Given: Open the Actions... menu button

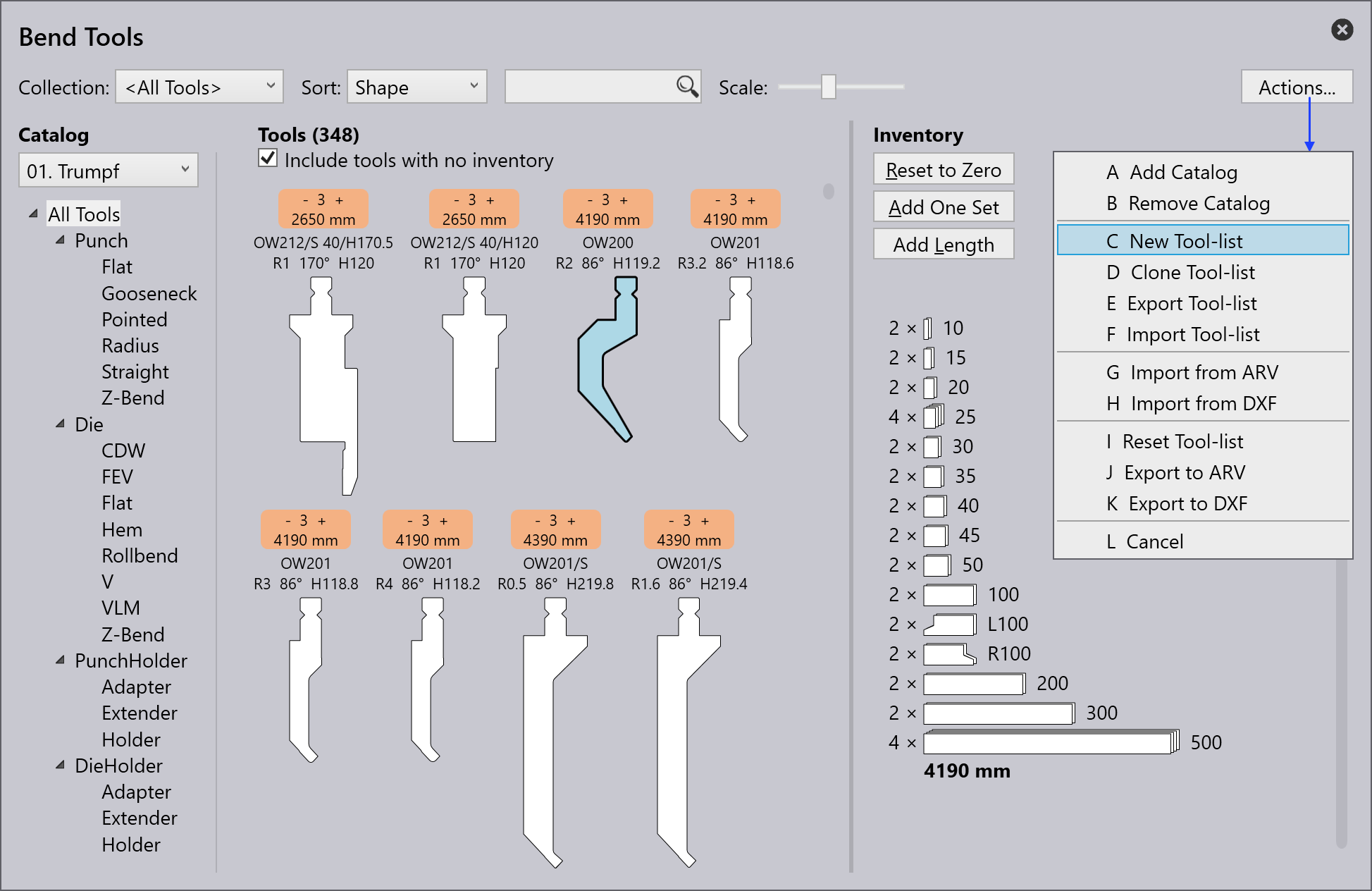Looking at the screenshot, I should point(1297,87).
